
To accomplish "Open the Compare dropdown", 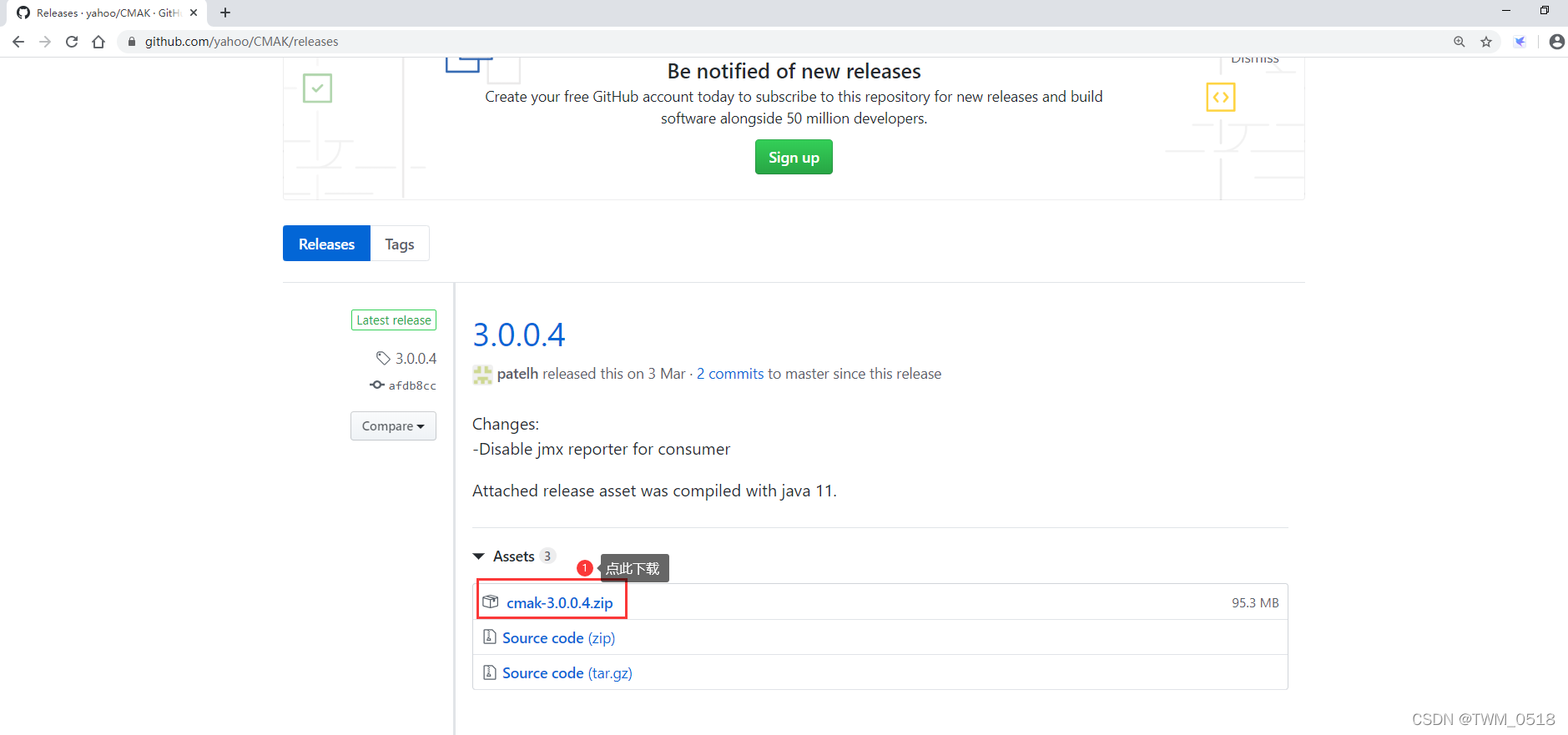I will pyautogui.click(x=393, y=425).
